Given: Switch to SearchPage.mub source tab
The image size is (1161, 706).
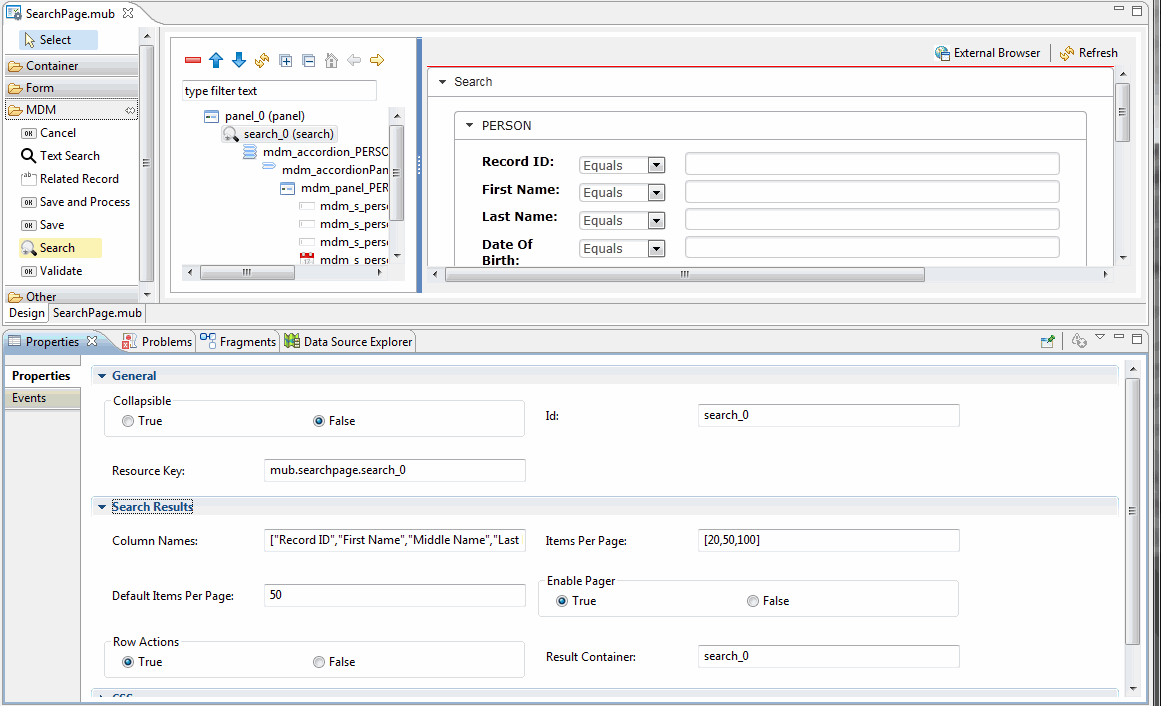Looking at the screenshot, I should [97, 313].
